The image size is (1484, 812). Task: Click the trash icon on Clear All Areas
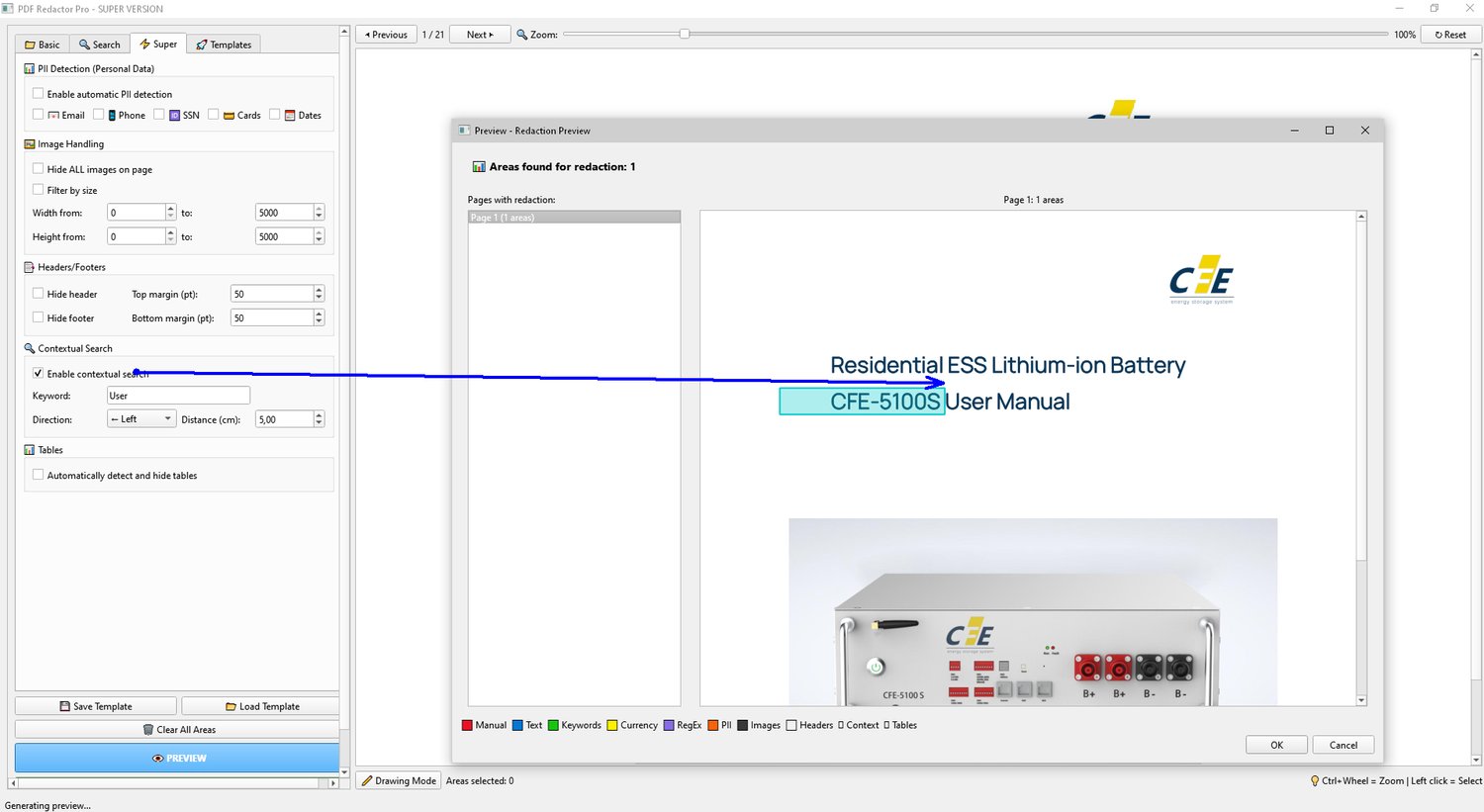coord(148,730)
